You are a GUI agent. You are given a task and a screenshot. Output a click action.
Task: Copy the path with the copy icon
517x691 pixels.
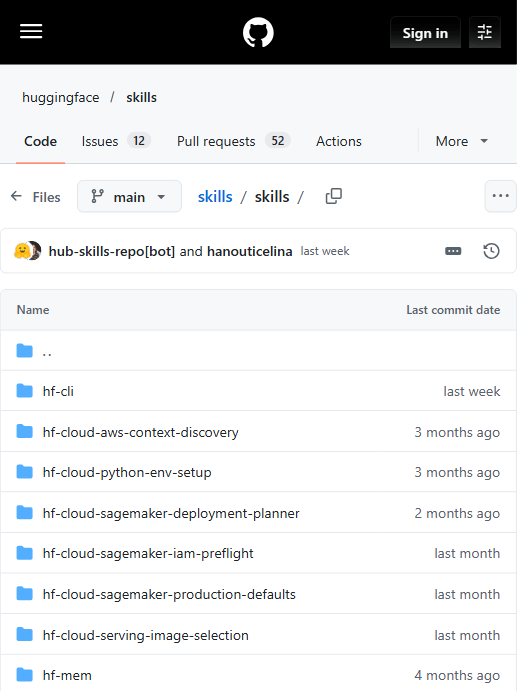pyautogui.click(x=334, y=196)
